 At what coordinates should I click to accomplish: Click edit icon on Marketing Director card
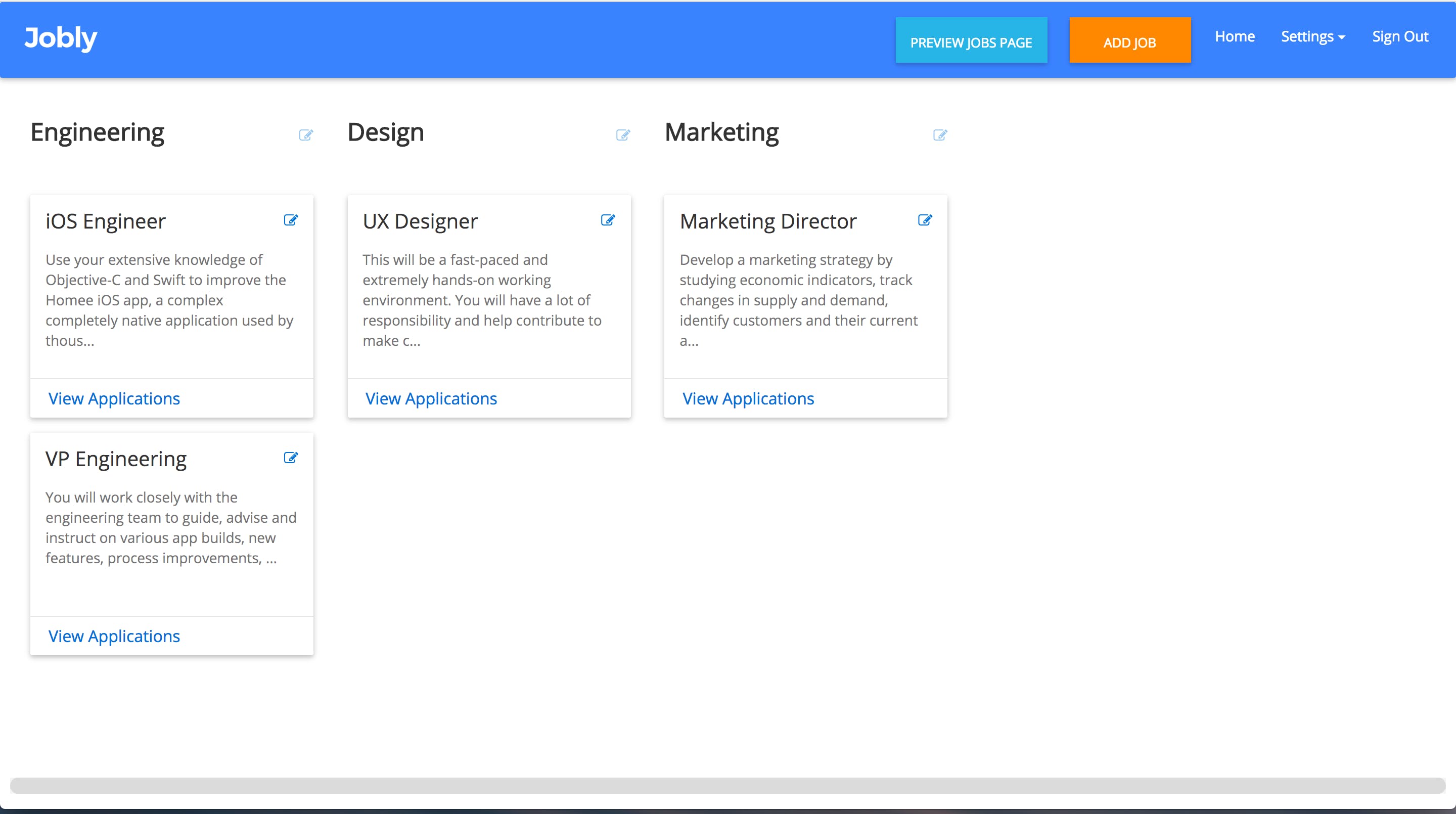point(925,220)
